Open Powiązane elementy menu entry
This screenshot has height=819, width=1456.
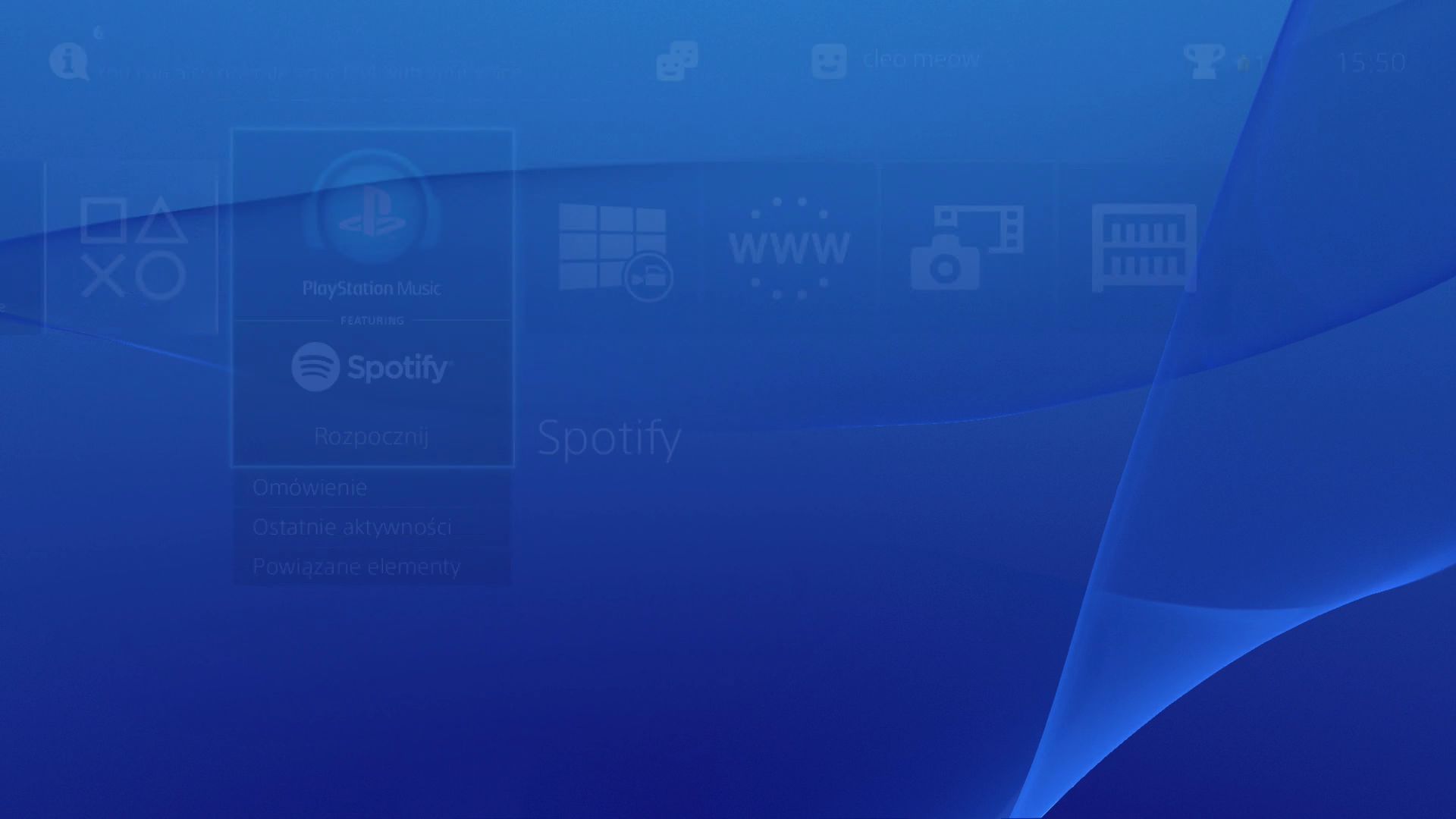tap(356, 566)
